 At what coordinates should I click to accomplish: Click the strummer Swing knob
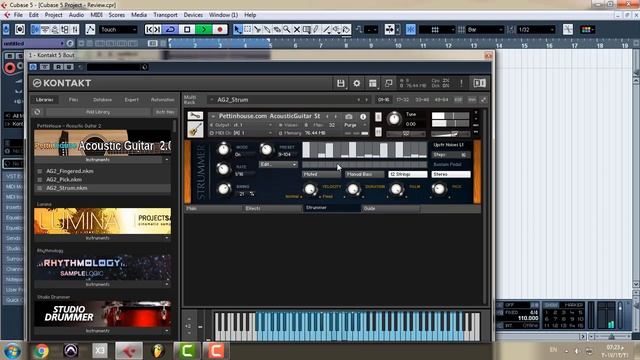point(224,189)
